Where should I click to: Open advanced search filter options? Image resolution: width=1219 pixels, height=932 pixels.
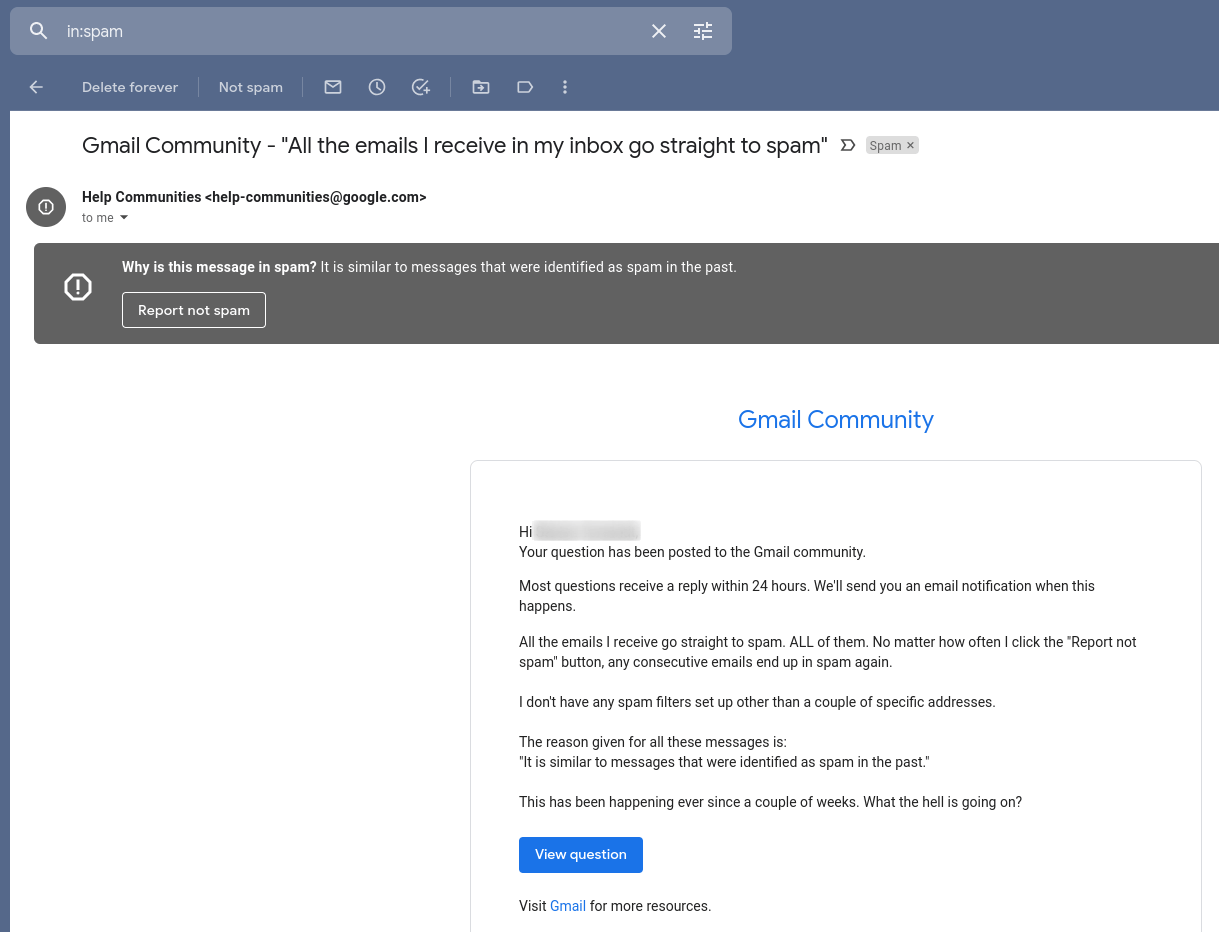(x=702, y=31)
